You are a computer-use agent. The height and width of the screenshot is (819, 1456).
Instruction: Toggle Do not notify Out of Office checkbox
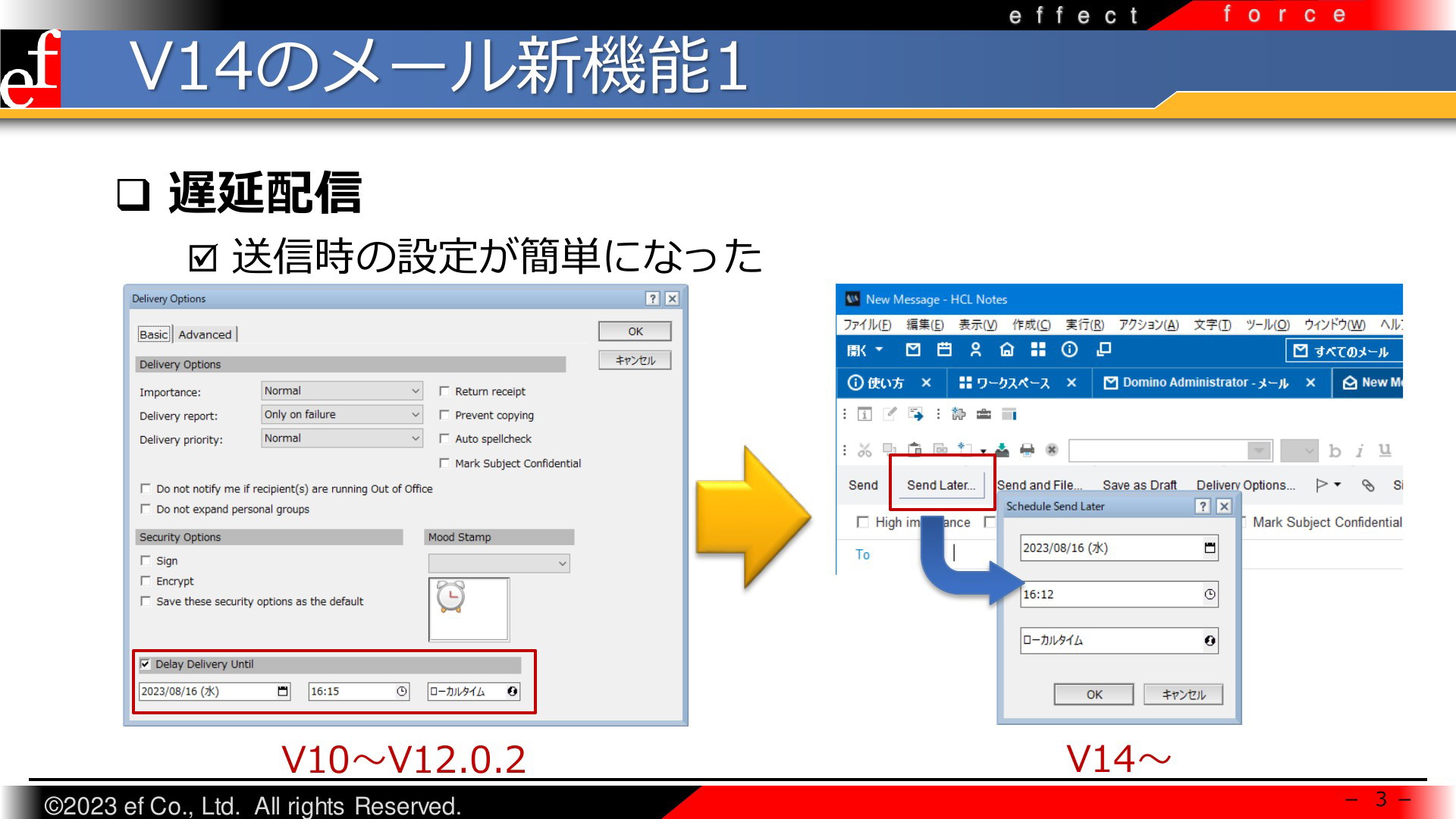(146, 488)
